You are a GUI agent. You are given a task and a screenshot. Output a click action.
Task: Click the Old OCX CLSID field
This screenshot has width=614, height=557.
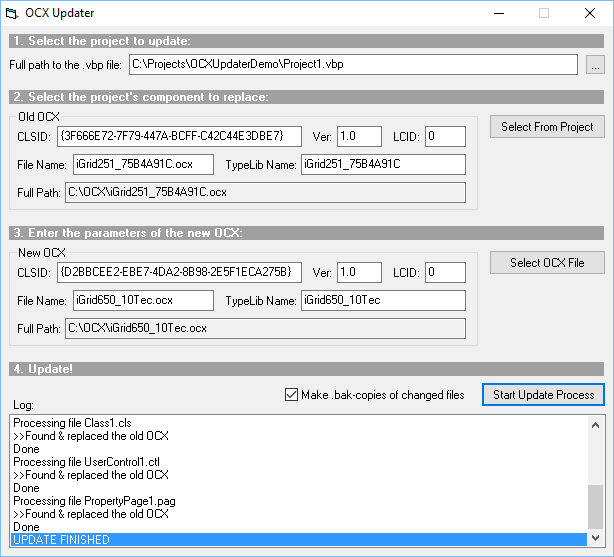(179, 136)
